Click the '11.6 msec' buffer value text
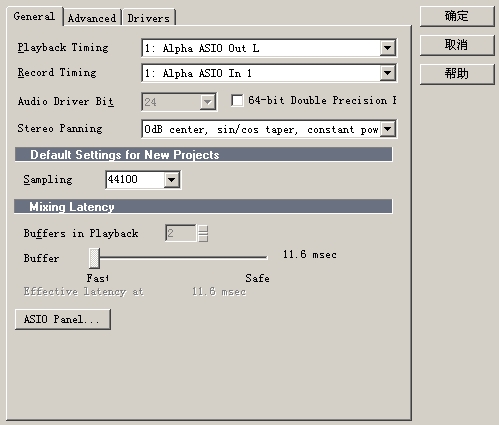 coord(310,254)
